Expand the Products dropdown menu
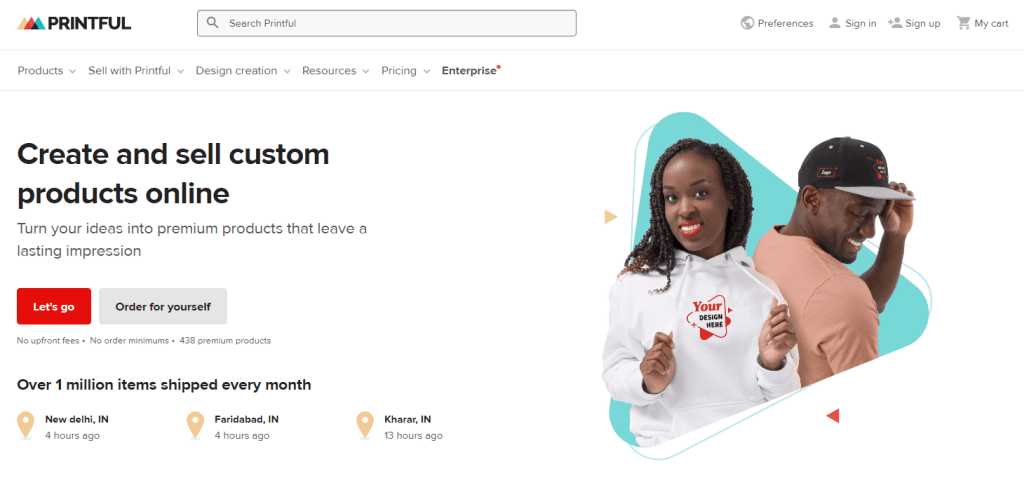1024x485 pixels. click(46, 70)
